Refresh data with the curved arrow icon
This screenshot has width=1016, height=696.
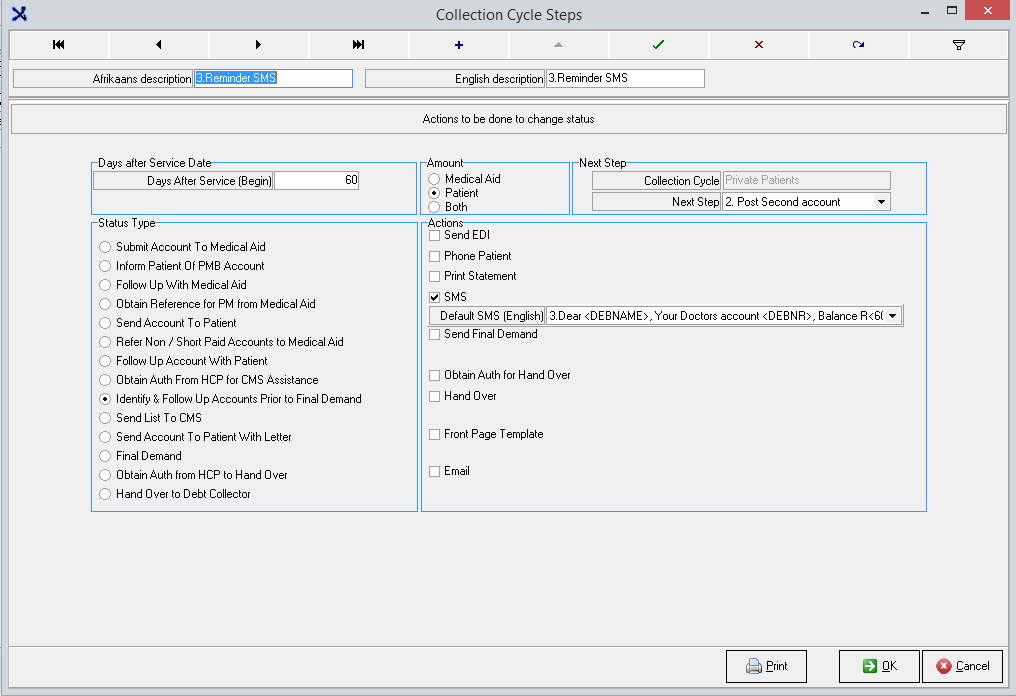[x=858, y=45]
